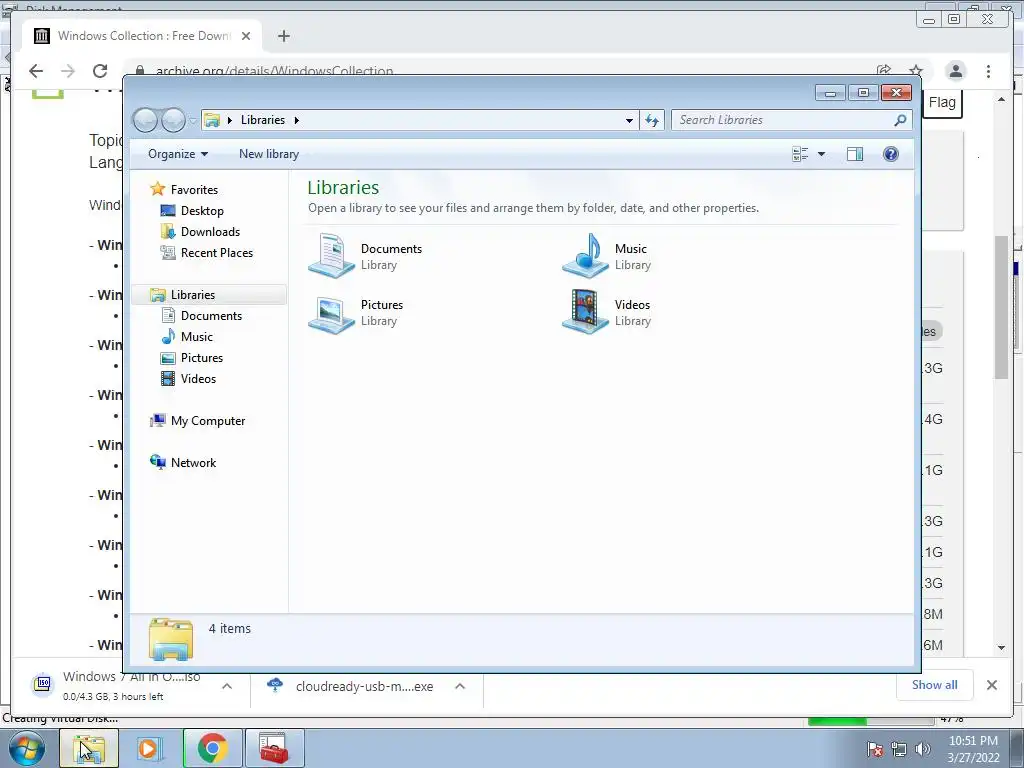This screenshot has height=768, width=1024.
Task: Close the Chrome downloads bar
Action: tap(991, 685)
